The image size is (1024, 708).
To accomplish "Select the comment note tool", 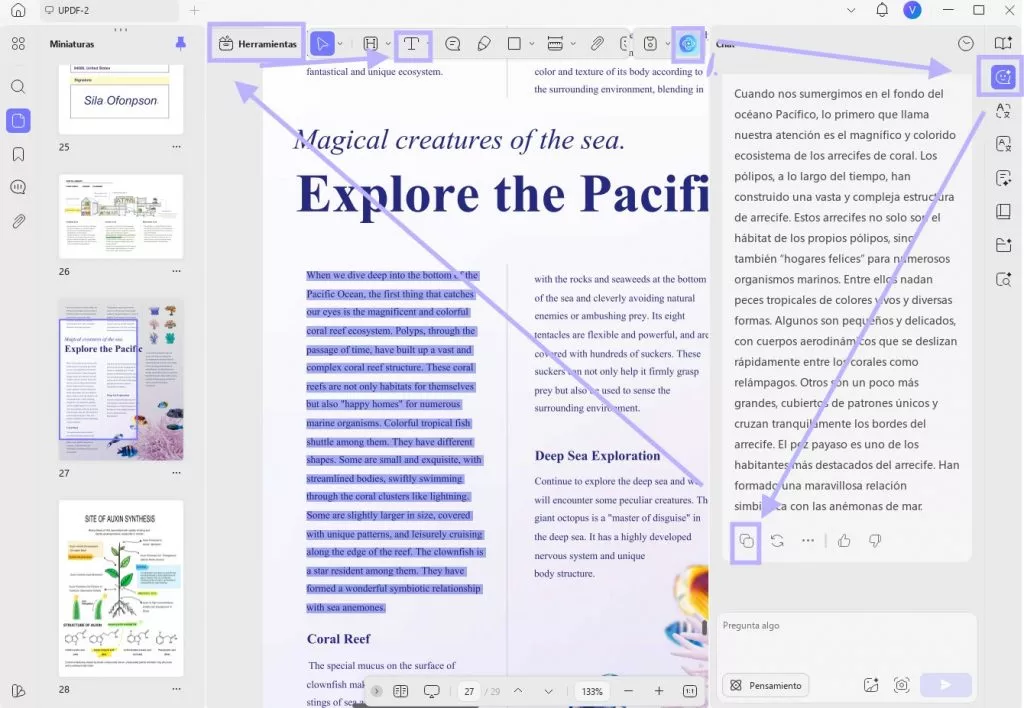I will click(452, 44).
